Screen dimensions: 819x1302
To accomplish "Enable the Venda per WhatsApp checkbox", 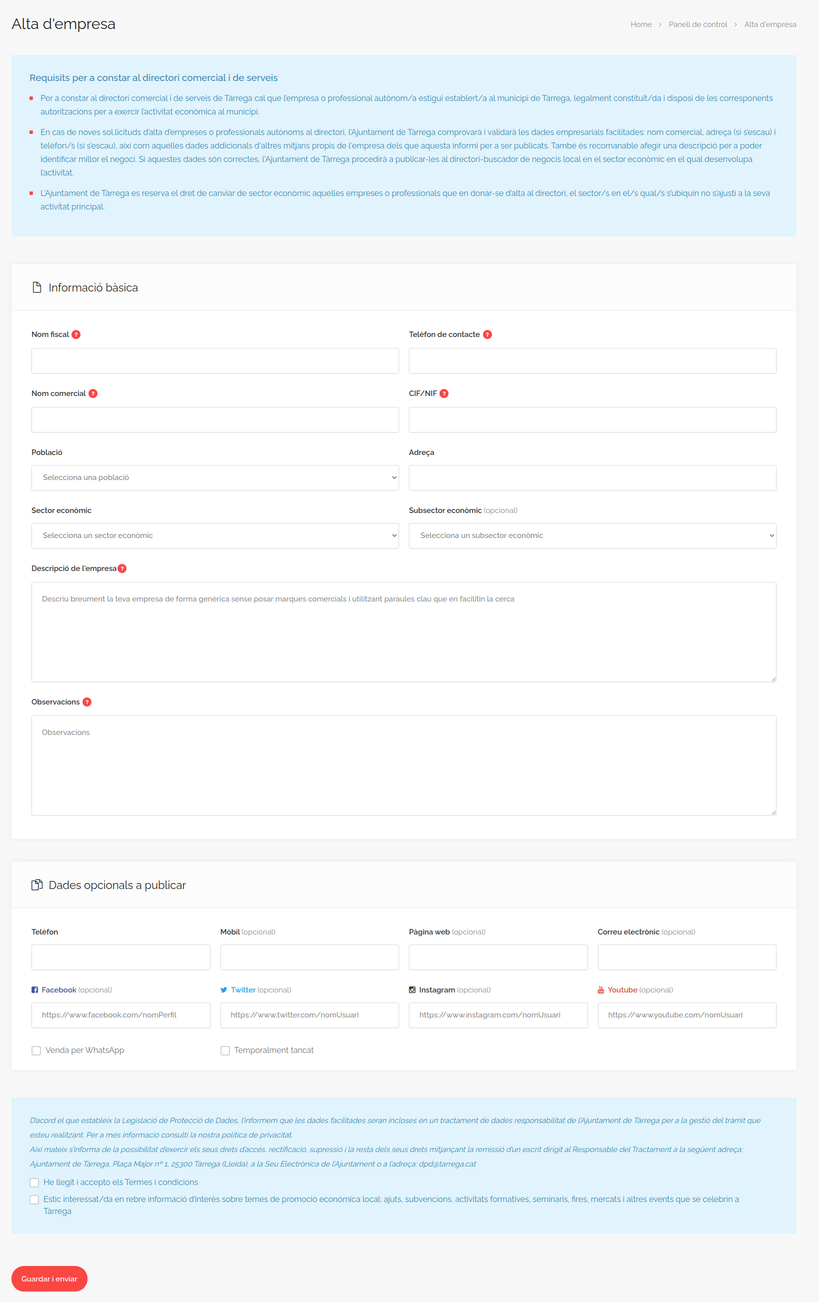I will 36,1051.
